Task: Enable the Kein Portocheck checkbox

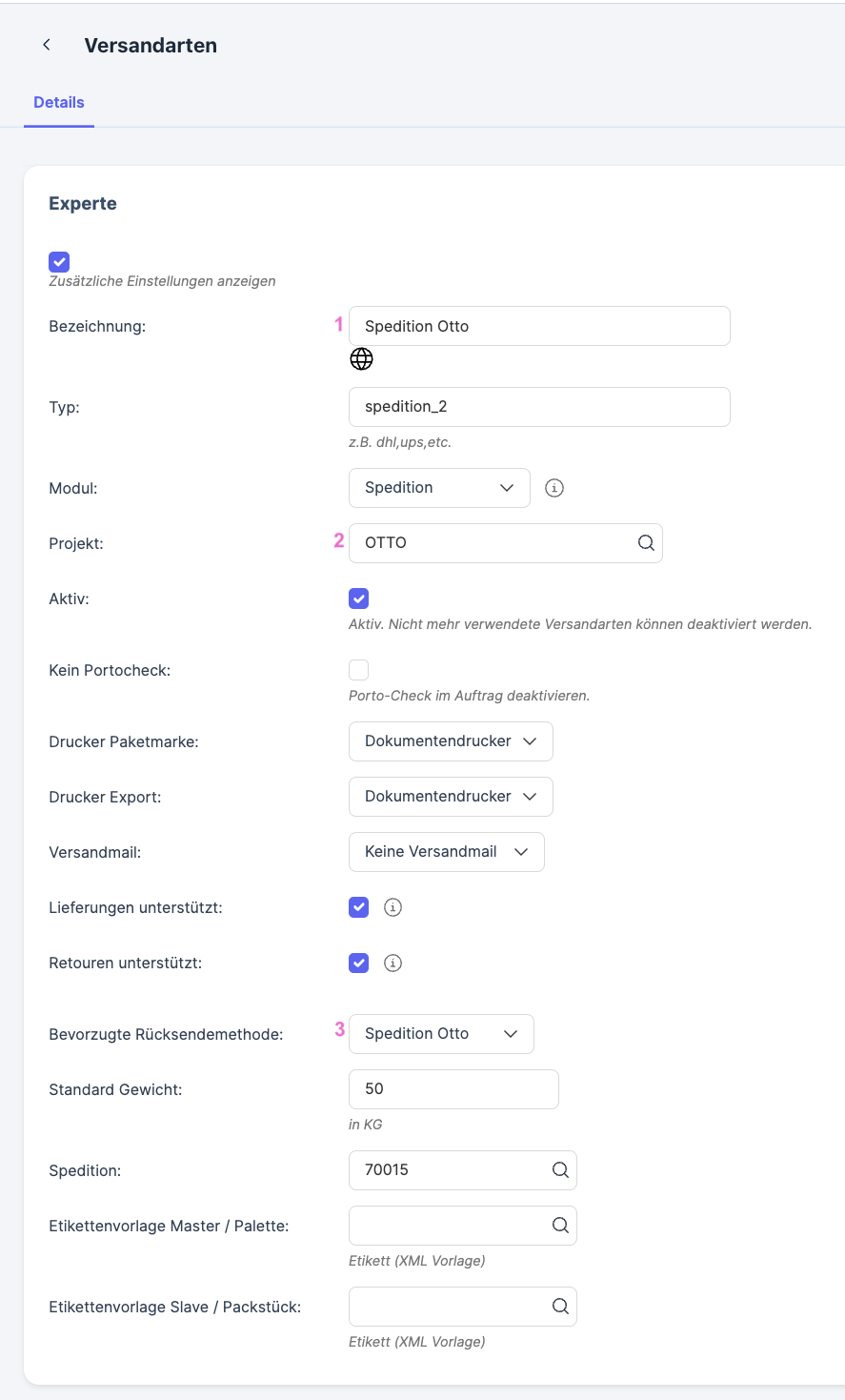Action: (x=359, y=670)
